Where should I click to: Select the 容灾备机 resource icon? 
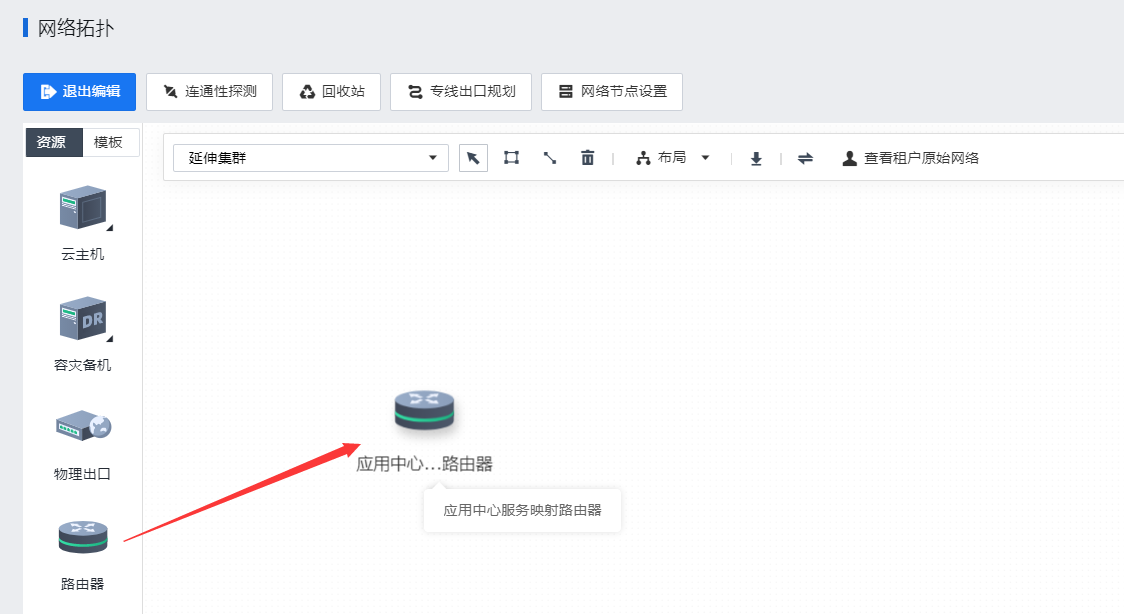(x=82, y=319)
